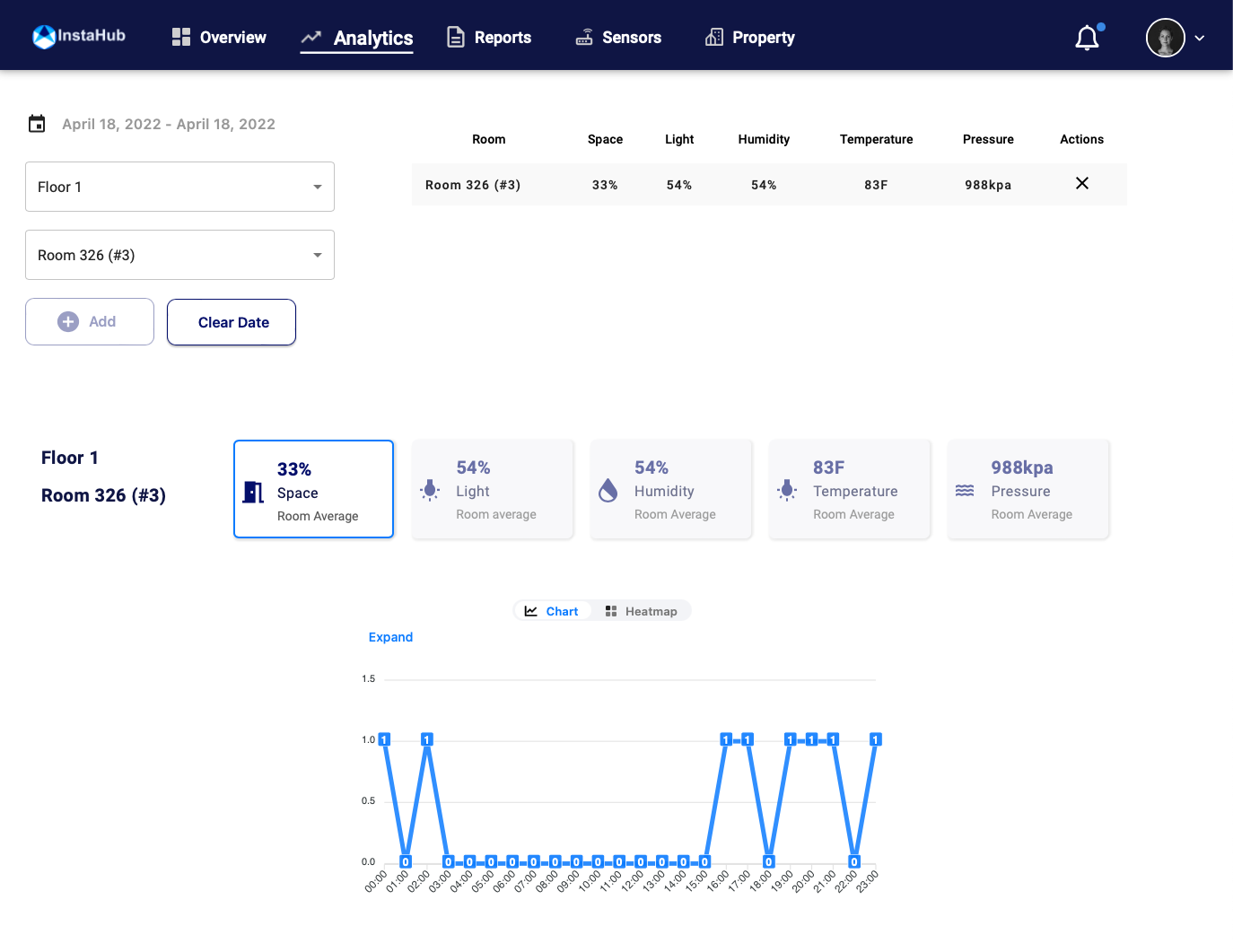Switch view to Chart
This screenshot has width=1233, height=952.
point(552,611)
